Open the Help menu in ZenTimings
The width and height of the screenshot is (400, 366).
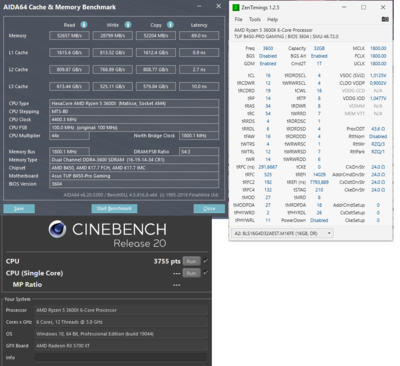(x=272, y=19)
